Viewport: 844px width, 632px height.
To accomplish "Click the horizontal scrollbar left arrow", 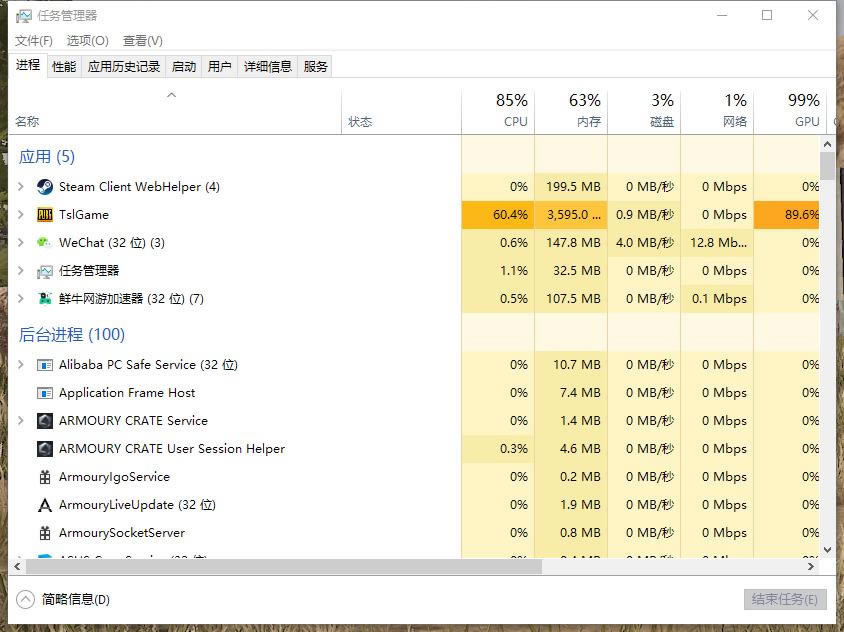I will tap(17, 566).
